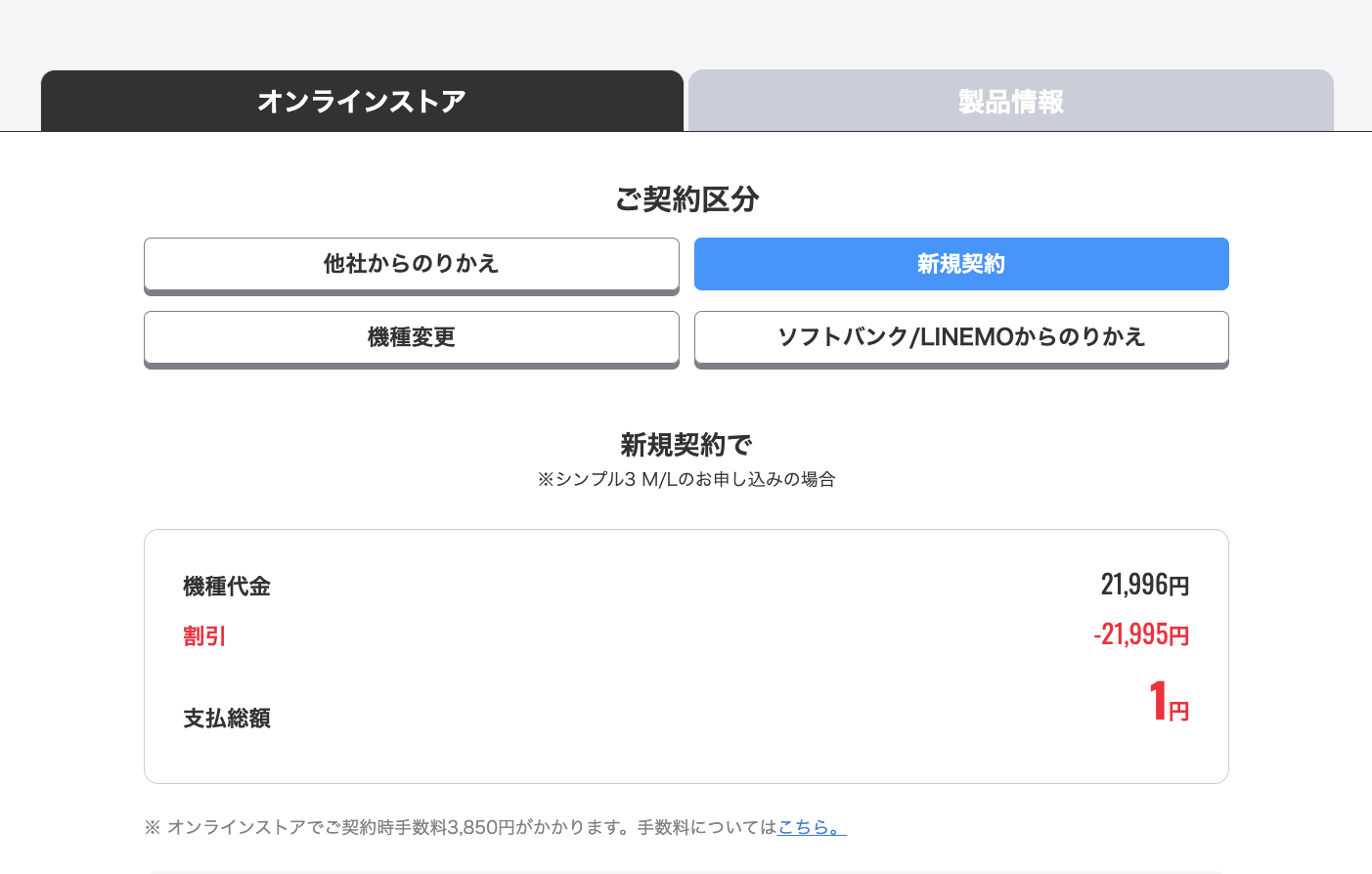Open the こちら link about fees
This screenshot has width=1372, height=874.
pyautogui.click(x=812, y=827)
